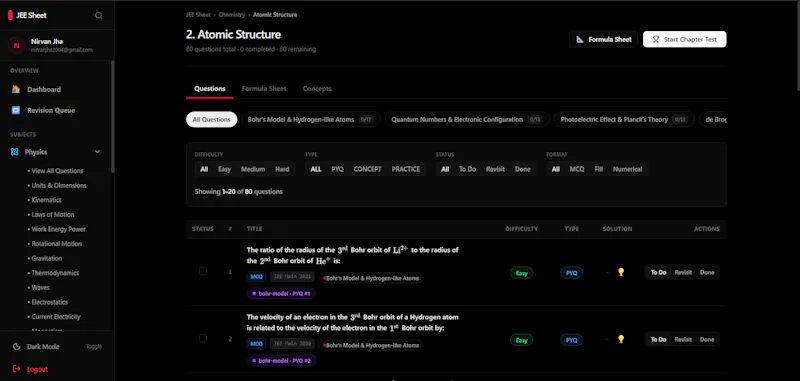Image resolution: width=800 pixels, height=381 pixels.
Task: Tick the checkbox for question 2
Action: coord(203,338)
